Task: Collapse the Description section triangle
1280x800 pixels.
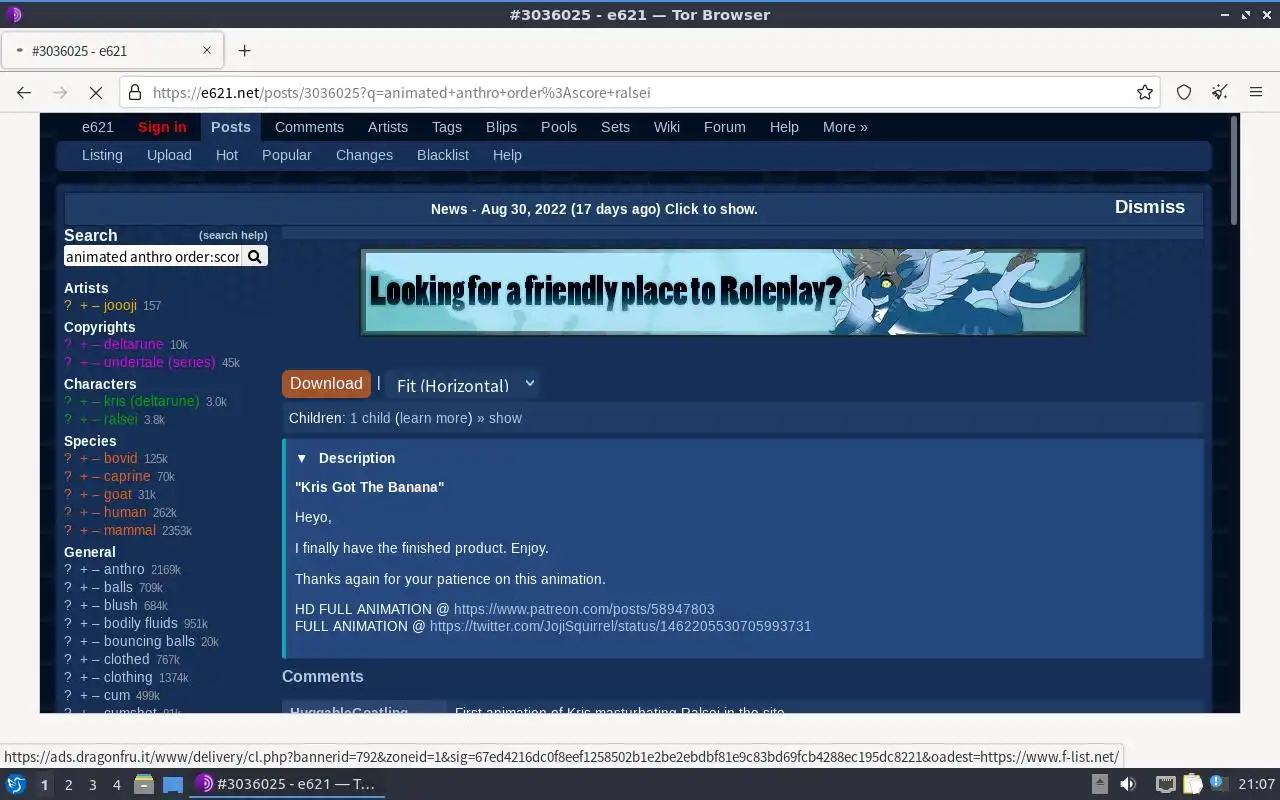Action: pos(302,458)
